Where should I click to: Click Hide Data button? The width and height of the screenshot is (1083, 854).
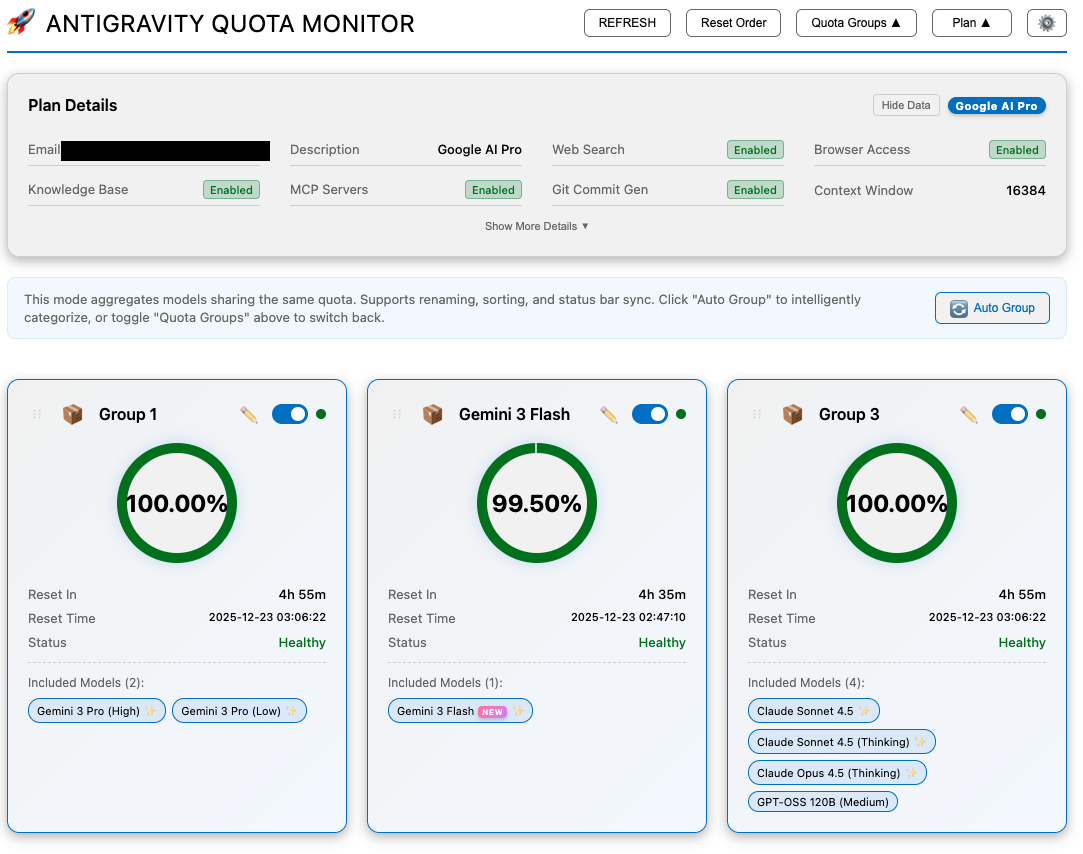coord(905,105)
